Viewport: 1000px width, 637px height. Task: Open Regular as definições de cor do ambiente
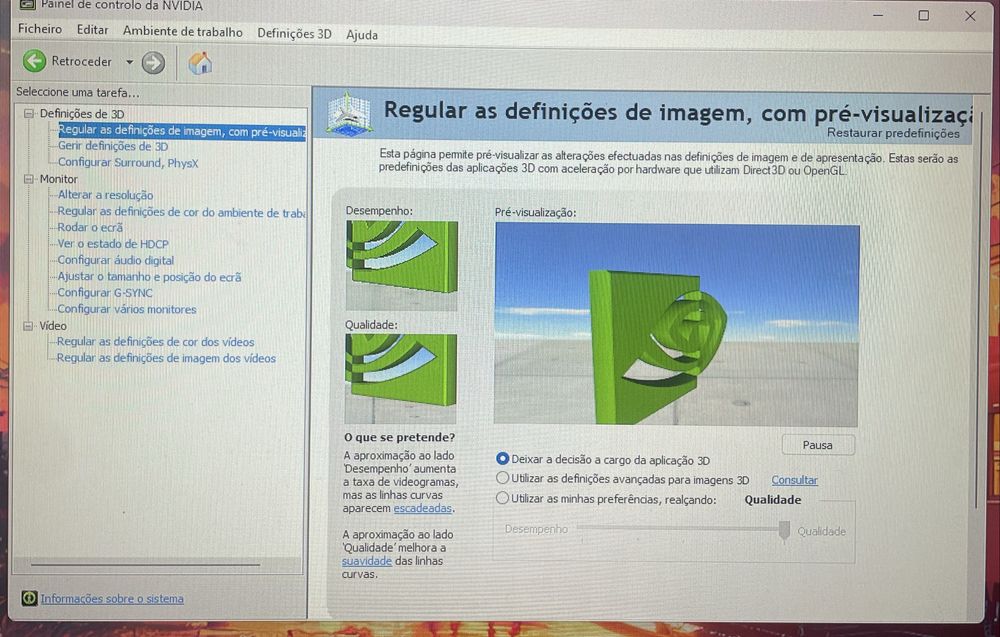coord(181,212)
